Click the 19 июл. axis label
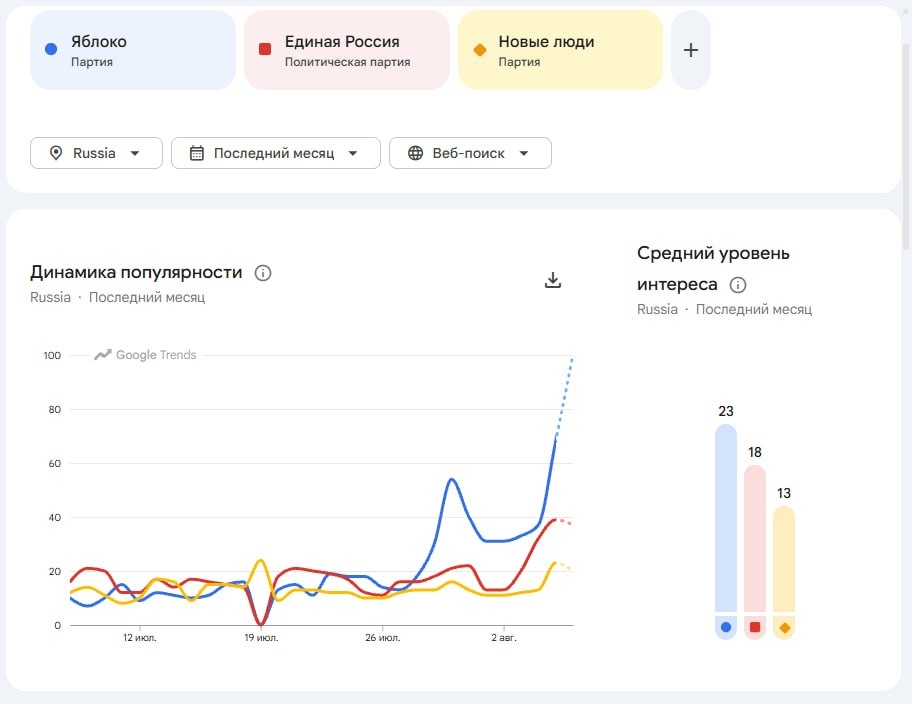 click(261, 638)
